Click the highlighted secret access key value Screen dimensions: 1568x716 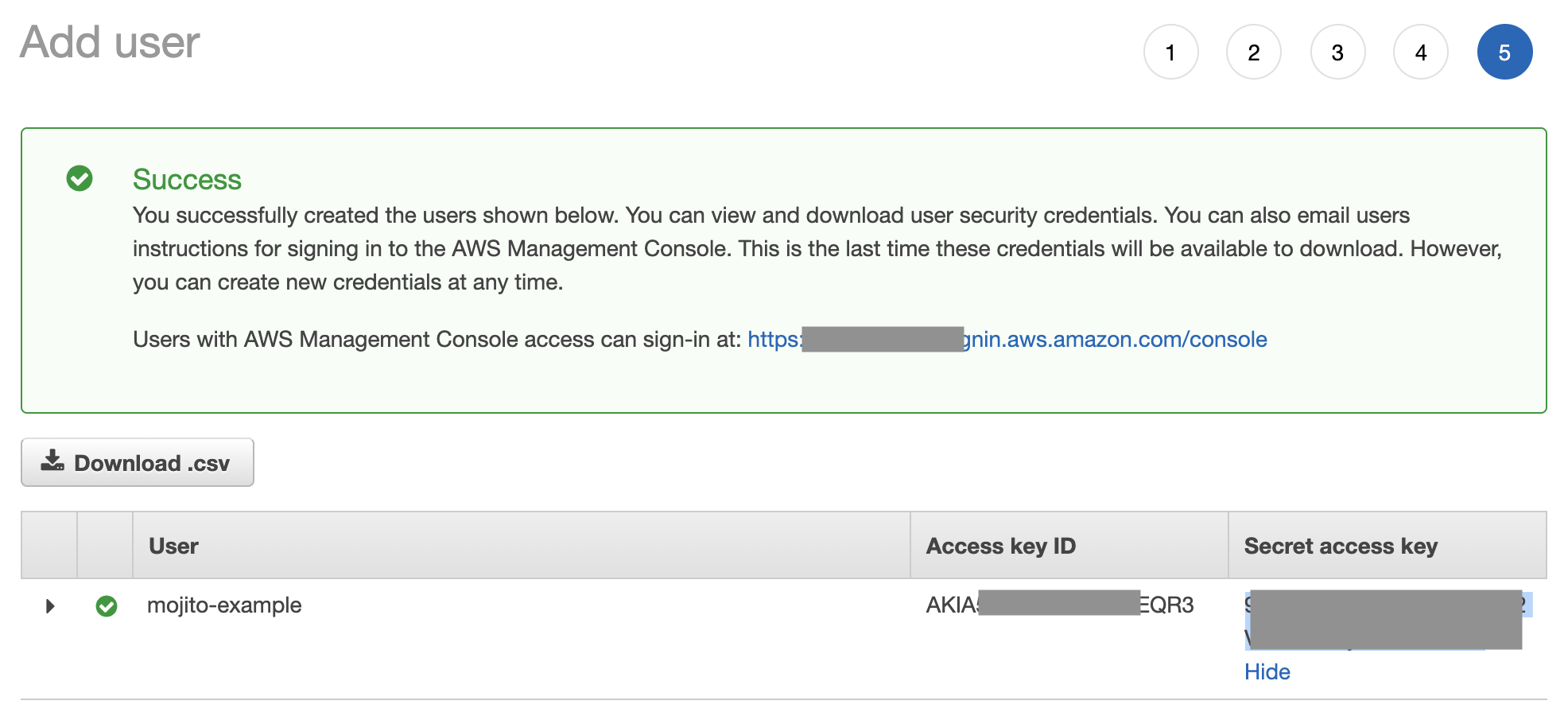coord(1384,620)
